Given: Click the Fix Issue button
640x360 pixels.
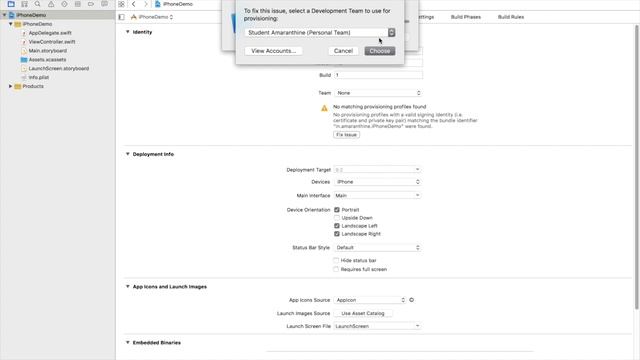Looking at the screenshot, I should pos(347,135).
